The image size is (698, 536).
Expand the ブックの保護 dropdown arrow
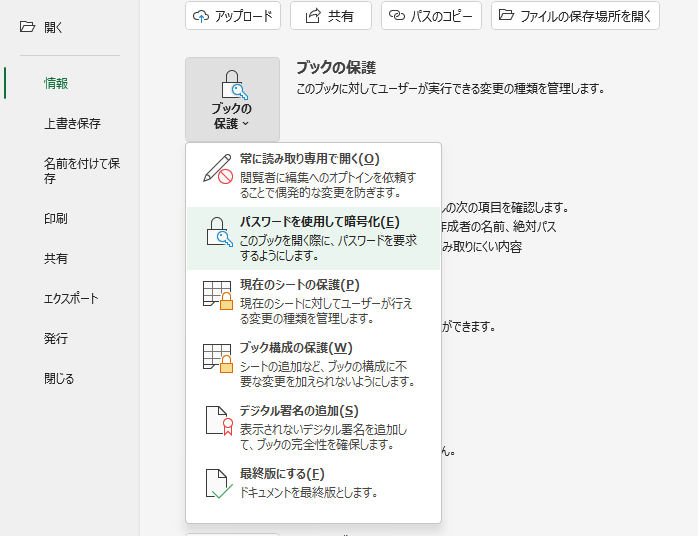245,124
